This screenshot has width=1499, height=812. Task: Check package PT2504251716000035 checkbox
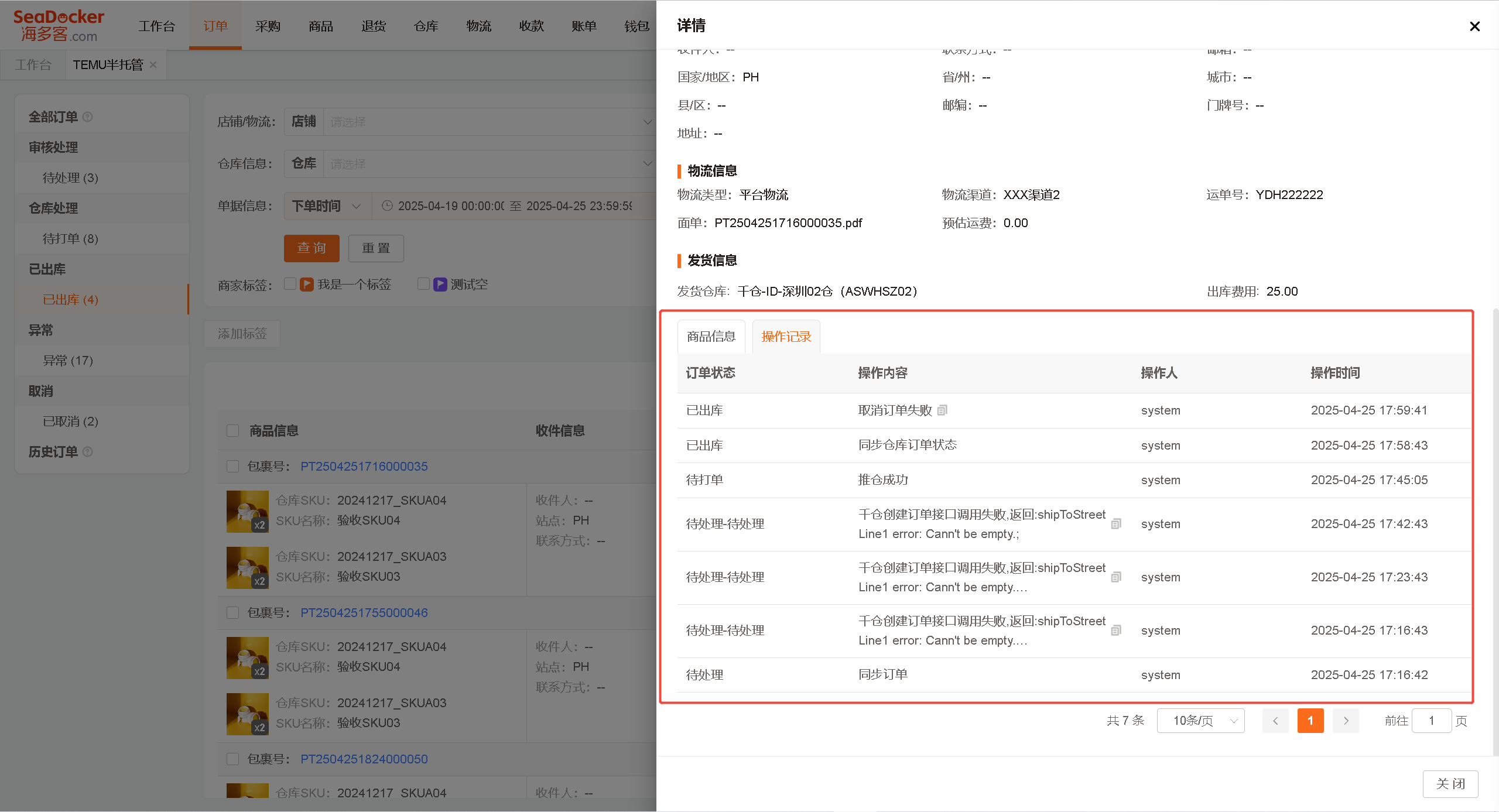(232, 467)
